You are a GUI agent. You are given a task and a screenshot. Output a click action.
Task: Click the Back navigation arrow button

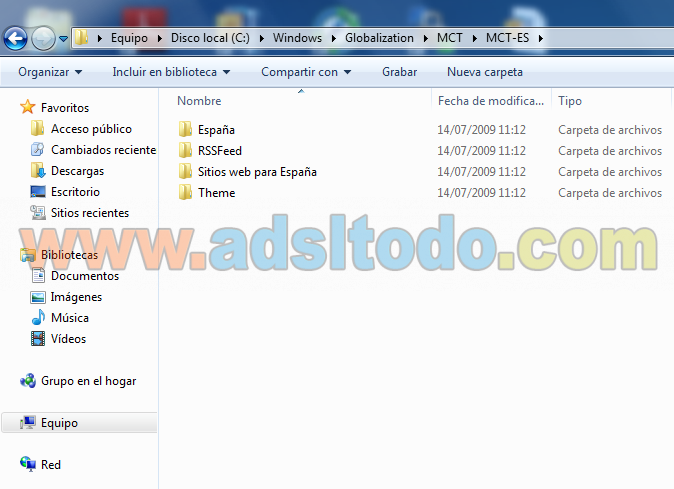15,39
